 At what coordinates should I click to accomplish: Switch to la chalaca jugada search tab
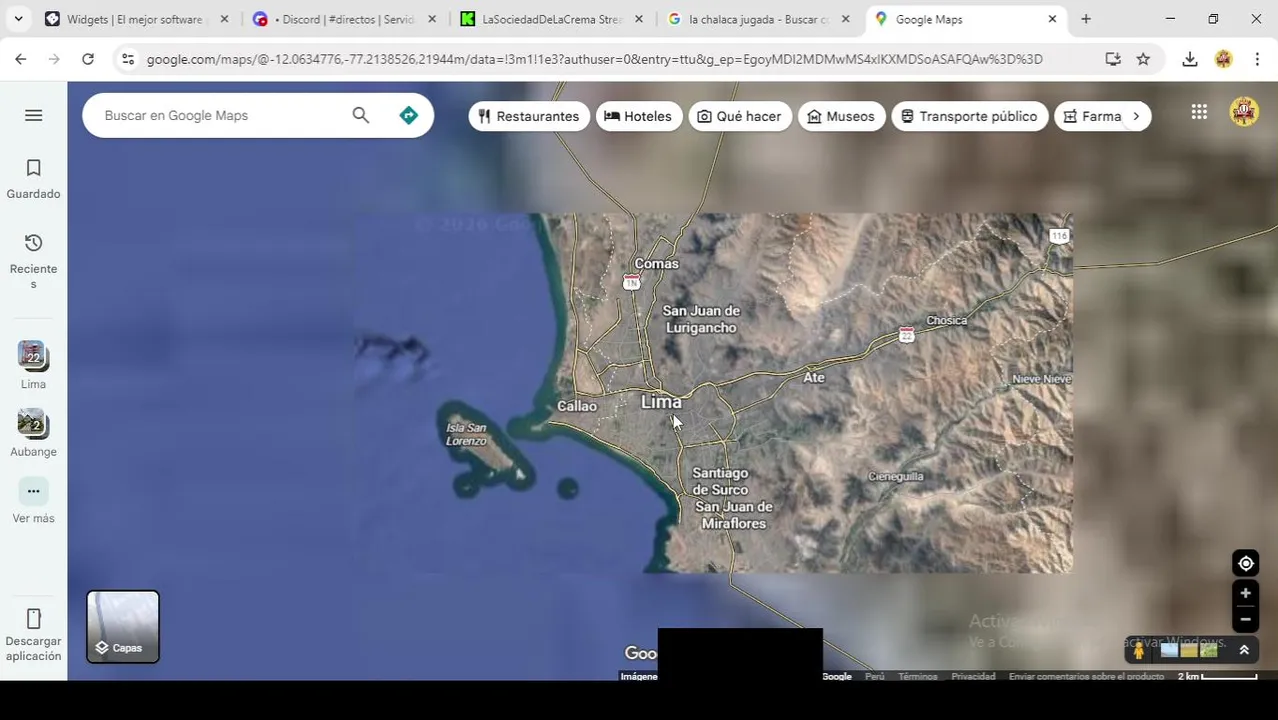[x=759, y=19]
